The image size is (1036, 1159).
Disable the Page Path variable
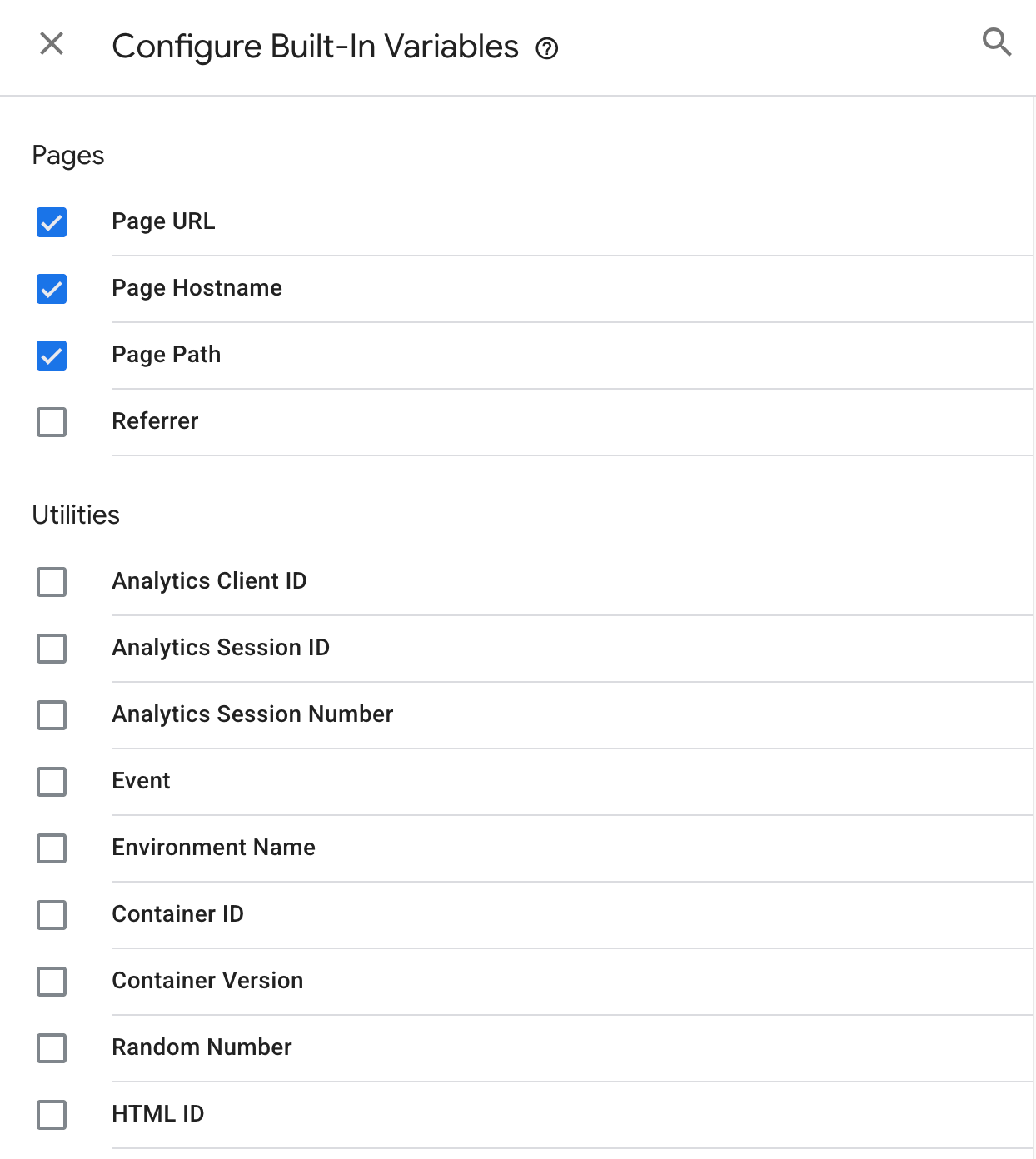pyautogui.click(x=51, y=356)
